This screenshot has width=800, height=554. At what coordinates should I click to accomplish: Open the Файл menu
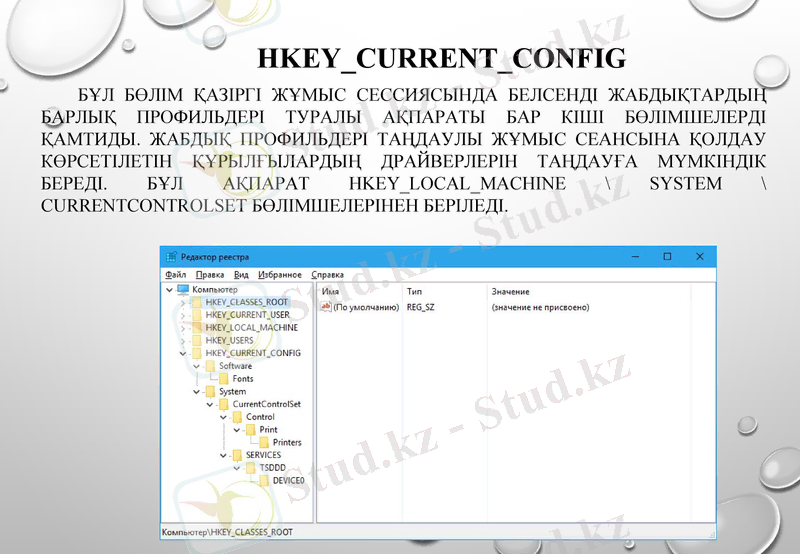pyautogui.click(x=176, y=274)
